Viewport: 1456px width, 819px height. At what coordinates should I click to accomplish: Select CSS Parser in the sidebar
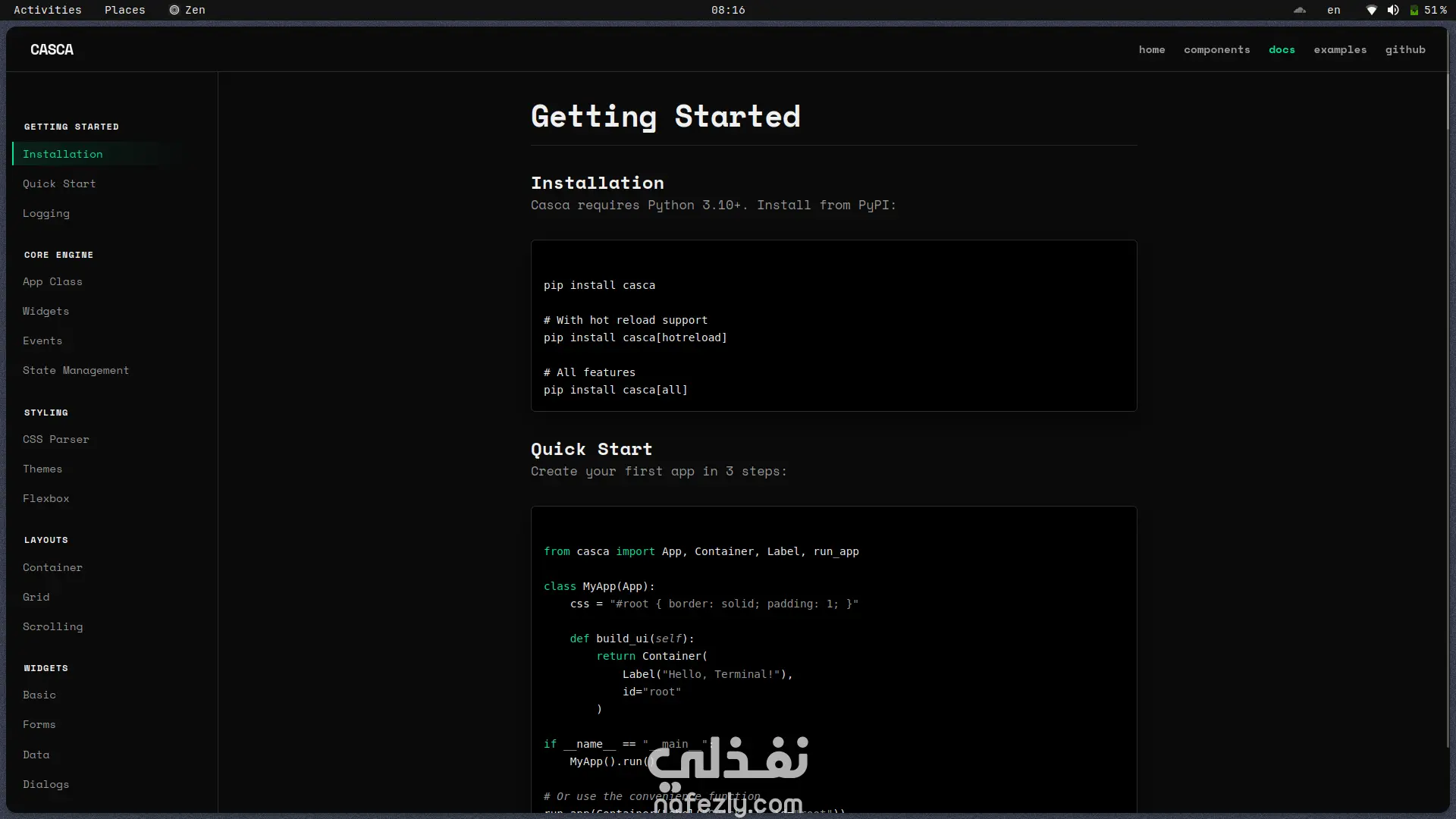(56, 439)
